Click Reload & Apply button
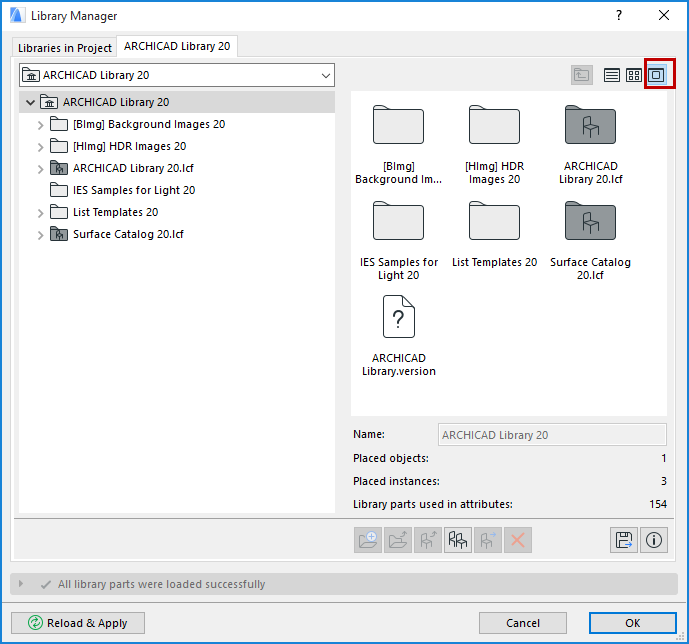 pyautogui.click(x=78, y=623)
